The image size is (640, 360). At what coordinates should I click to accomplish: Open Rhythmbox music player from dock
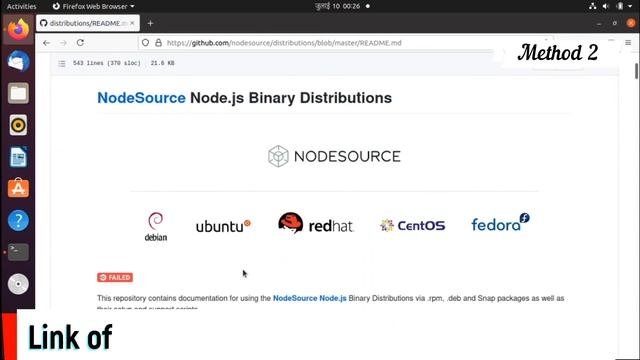[18, 125]
